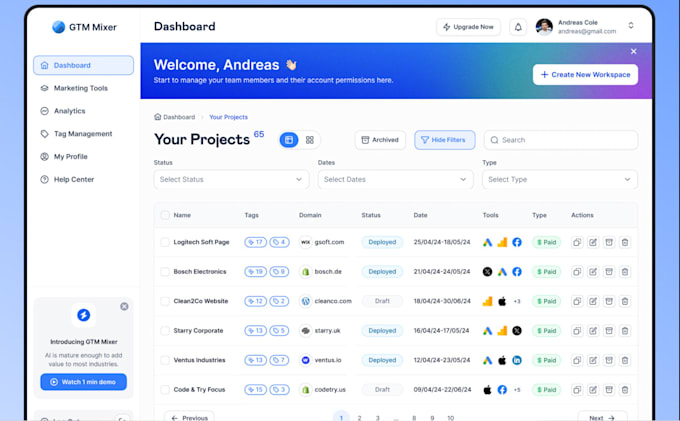This screenshot has height=421, width=680.
Task: Edit the Clean2Co Website project
Action: pos(593,301)
